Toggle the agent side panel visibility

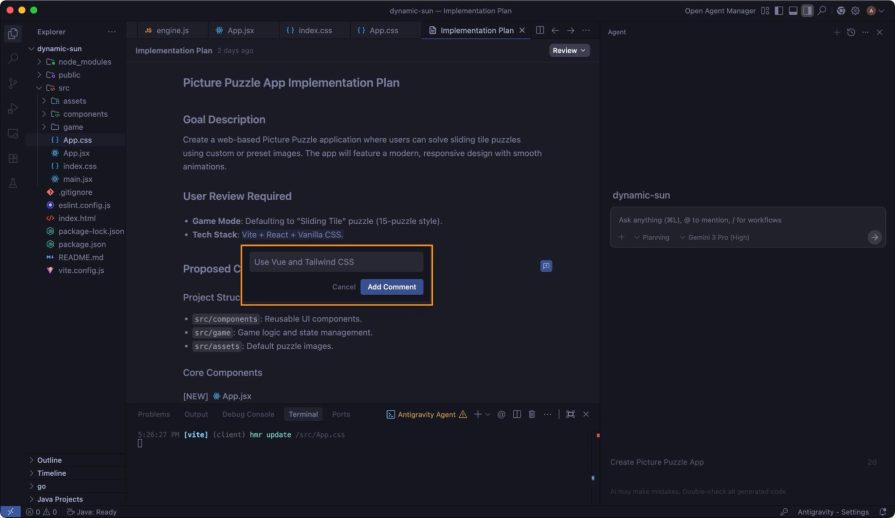coord(807,11)
